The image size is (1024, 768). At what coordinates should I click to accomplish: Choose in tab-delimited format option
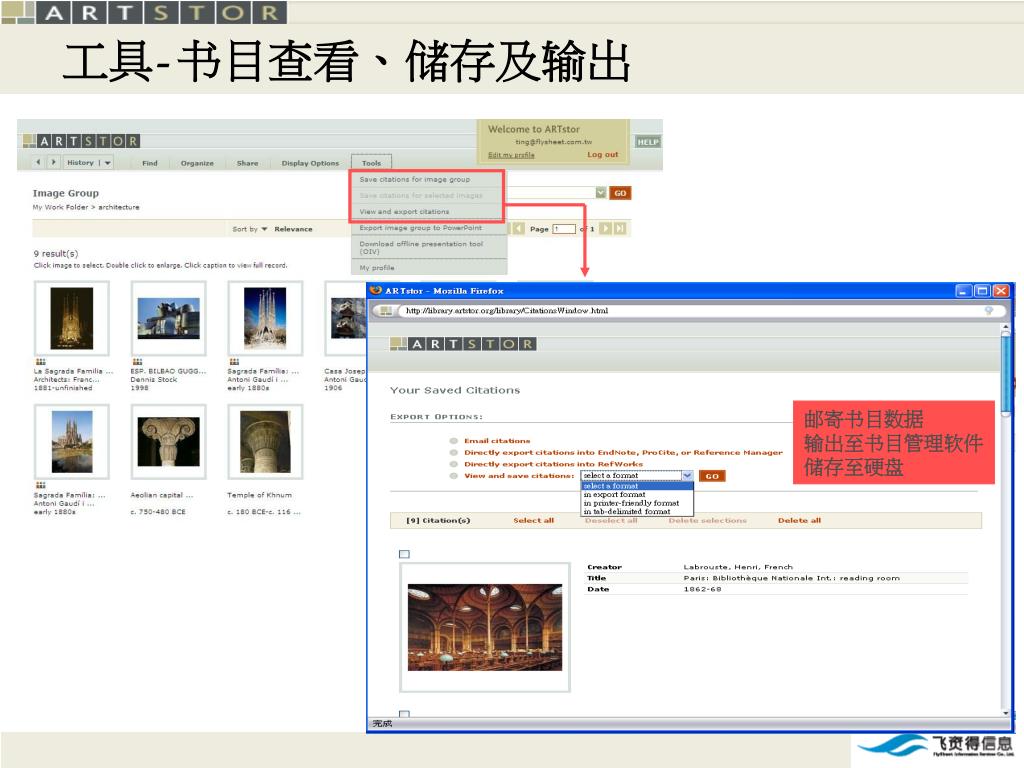tap(637, 511)
